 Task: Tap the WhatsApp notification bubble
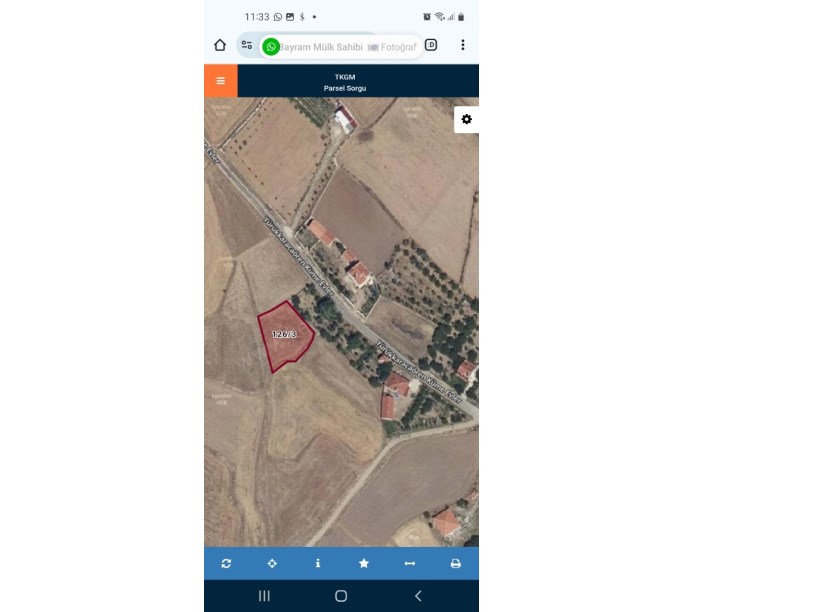271,47
